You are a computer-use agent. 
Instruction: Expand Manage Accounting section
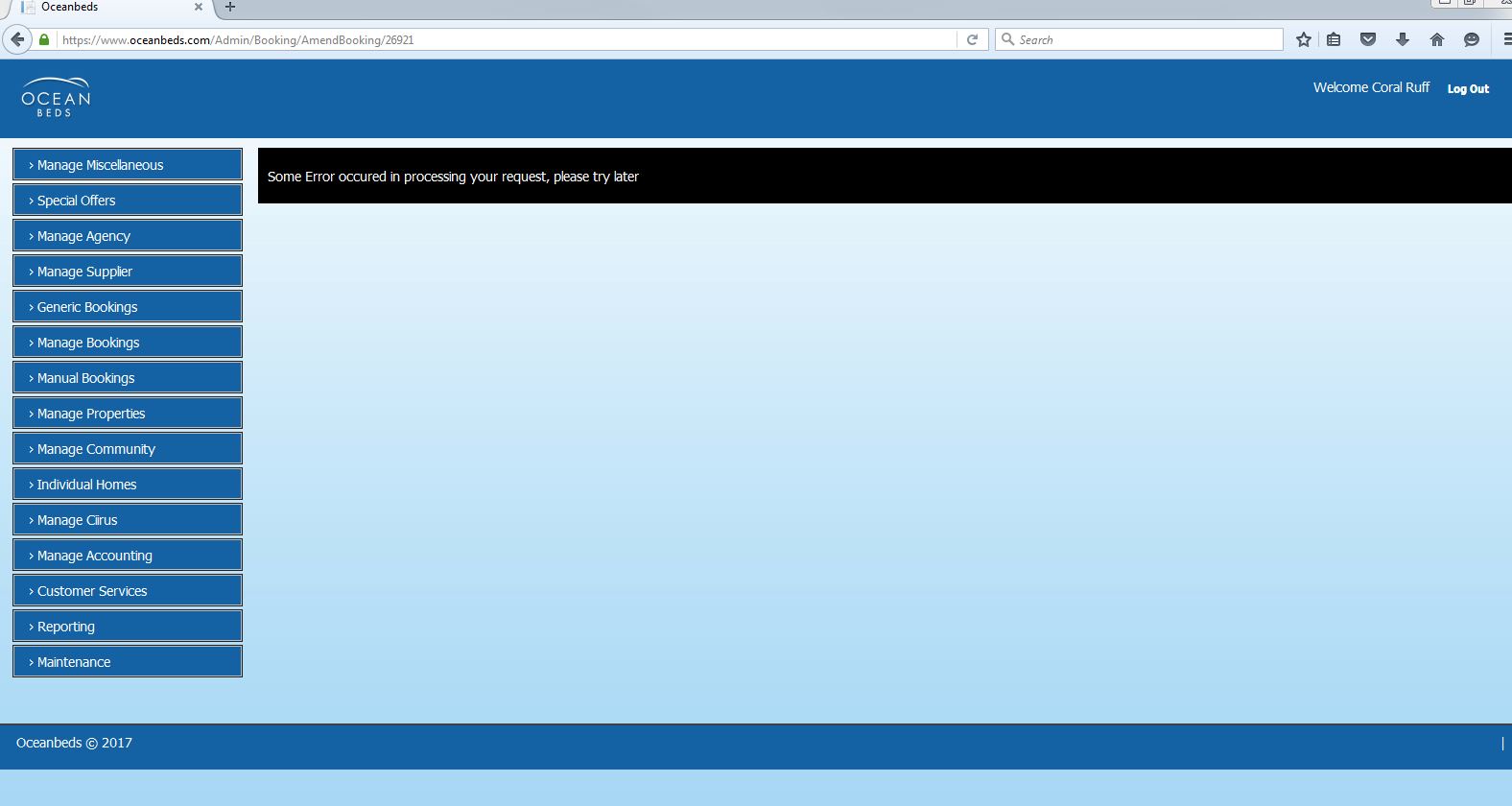128,555
